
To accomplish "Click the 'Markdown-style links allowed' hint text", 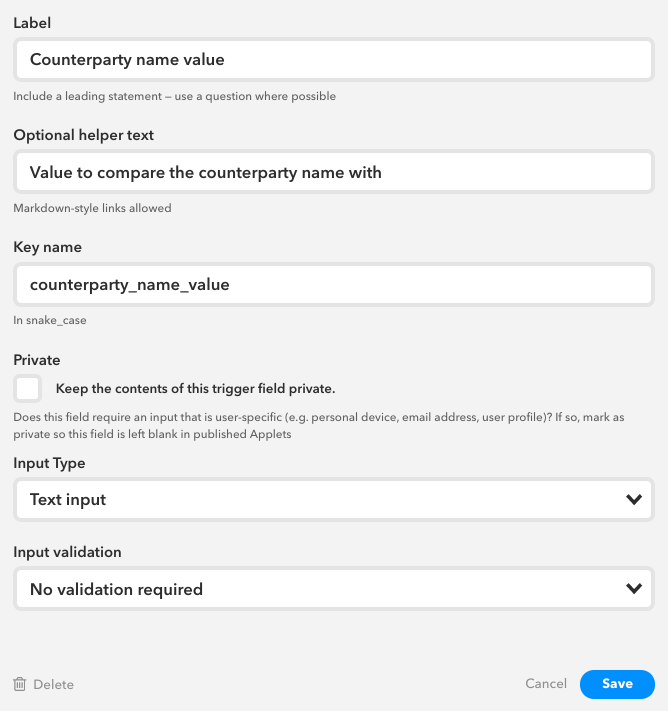I will (x=92, y=208).
